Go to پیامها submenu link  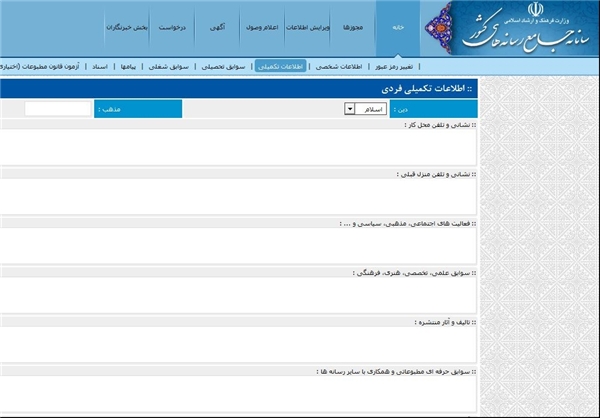coord(128,67)
